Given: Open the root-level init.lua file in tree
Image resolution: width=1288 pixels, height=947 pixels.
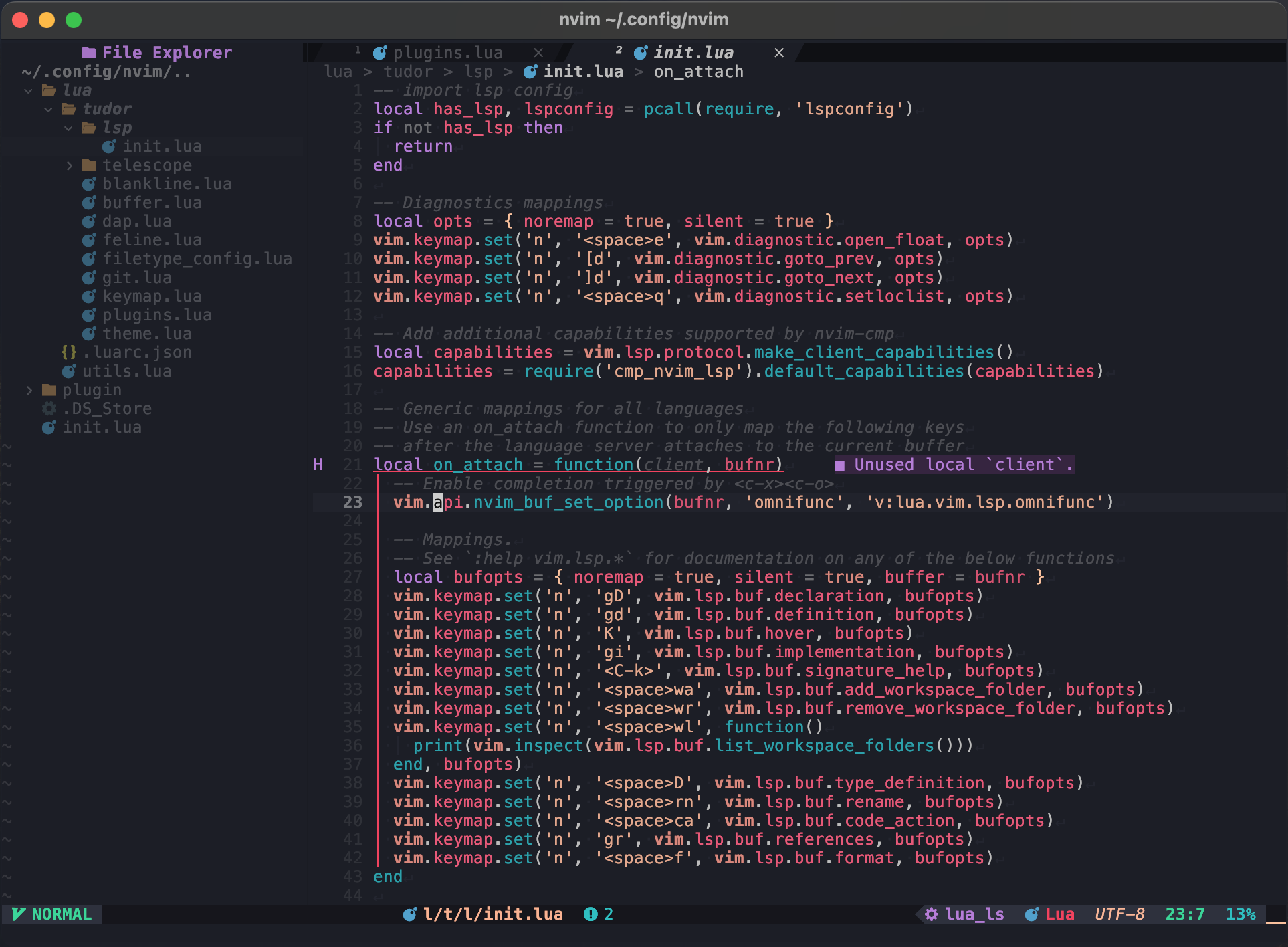Looking at the screenshot, I should pyautogui.click(x=102, y=427).
